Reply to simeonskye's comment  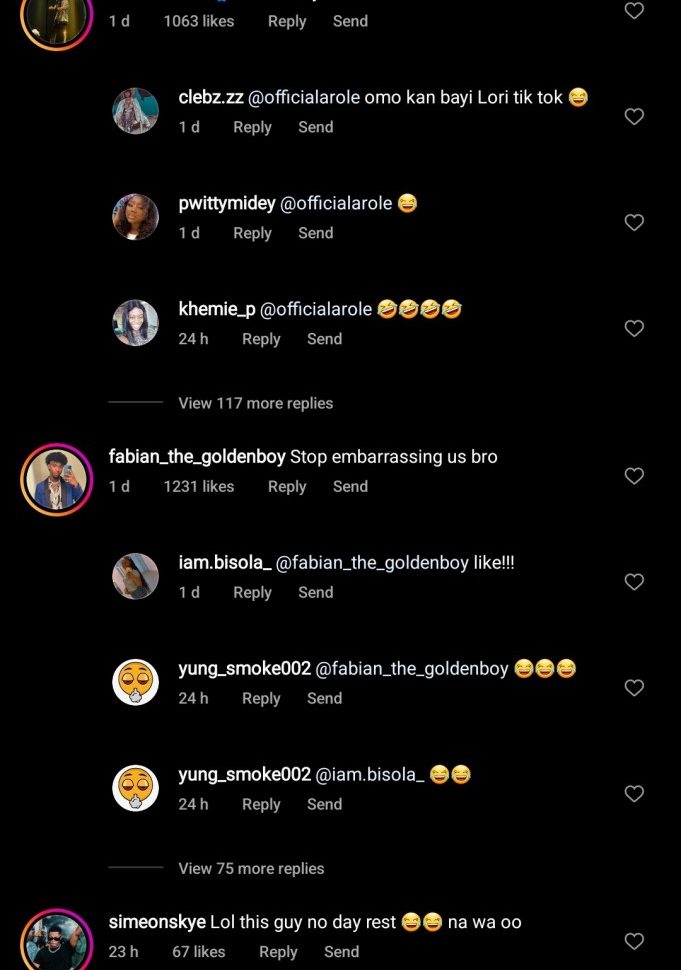point(278,952)
